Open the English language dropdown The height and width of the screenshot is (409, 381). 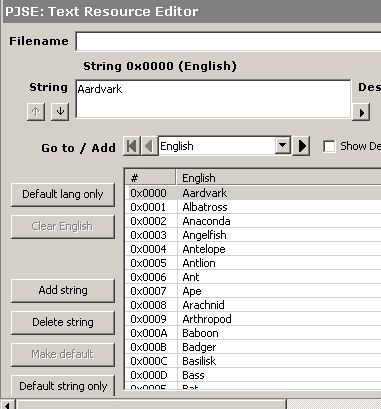pyautogui.click(x=283, y=146)
